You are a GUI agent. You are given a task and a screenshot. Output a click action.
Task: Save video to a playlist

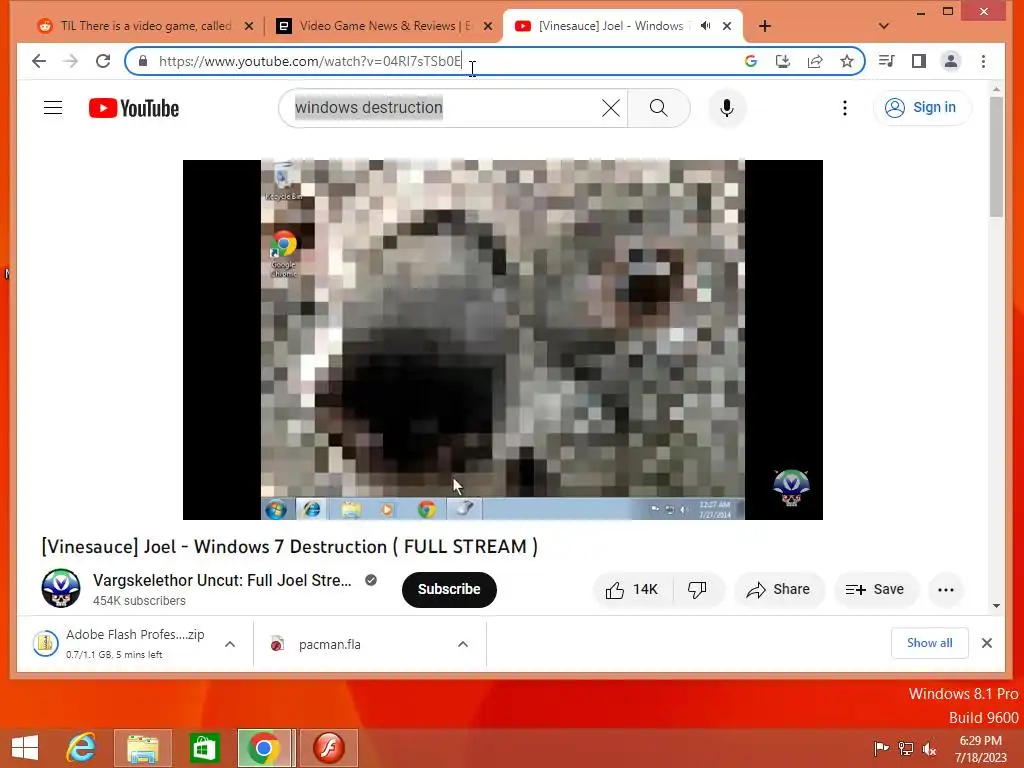click(x=876, y=590)
